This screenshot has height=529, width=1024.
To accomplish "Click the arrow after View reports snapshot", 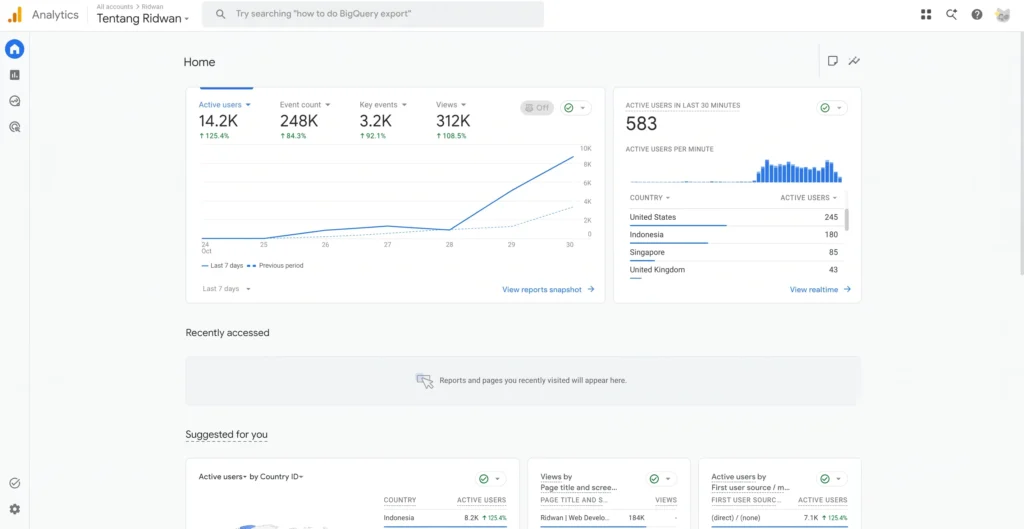I will pos(591,289).
